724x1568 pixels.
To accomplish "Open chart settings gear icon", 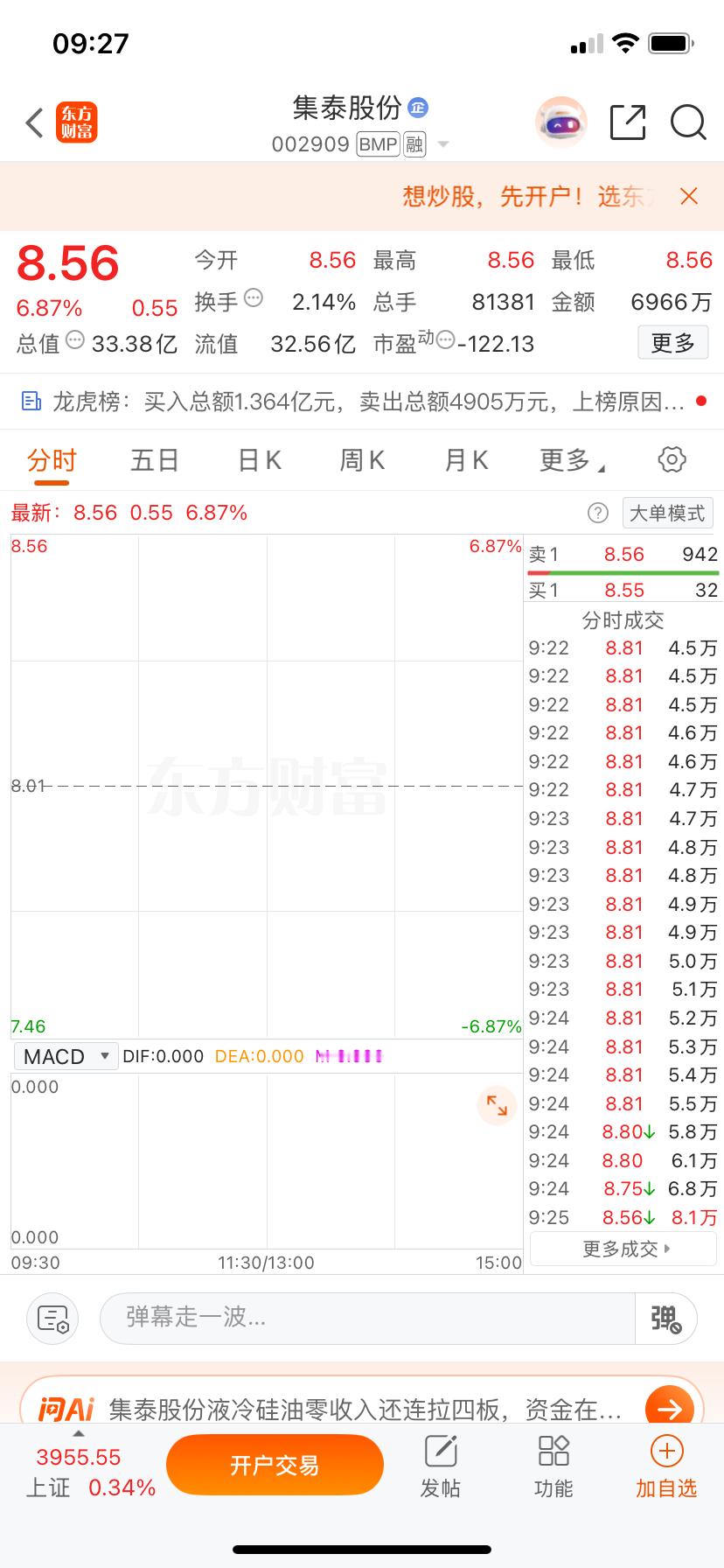I will tap(672, 459).
